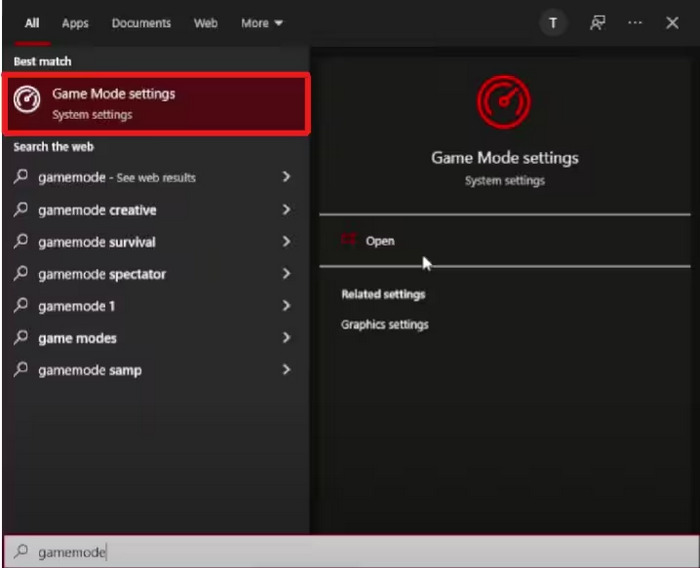700x568 pixels.
Task: Click search icon next to gamemode spectator
Action: [x=21, y=273]
